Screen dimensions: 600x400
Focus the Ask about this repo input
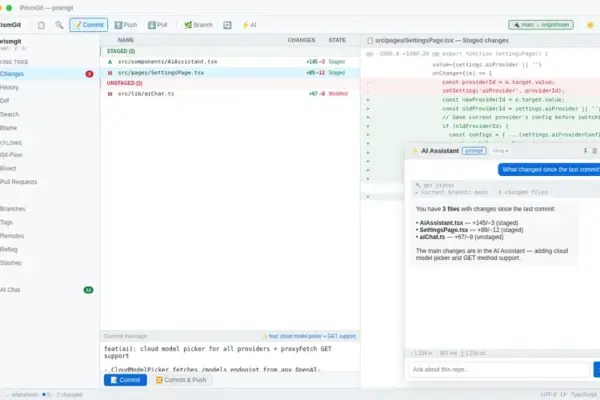click(x=499, y=369)
